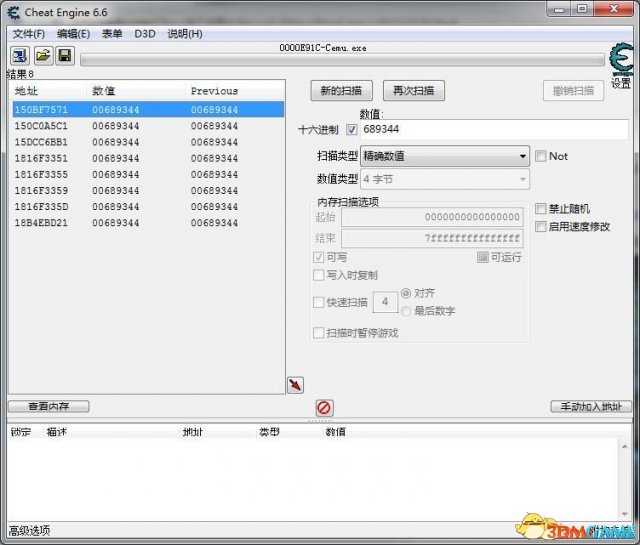The height and width of the screenshot is (545, 640).
Task: Open the 数值类型 4 字节 dropdown
Action: tap(445, 179)
